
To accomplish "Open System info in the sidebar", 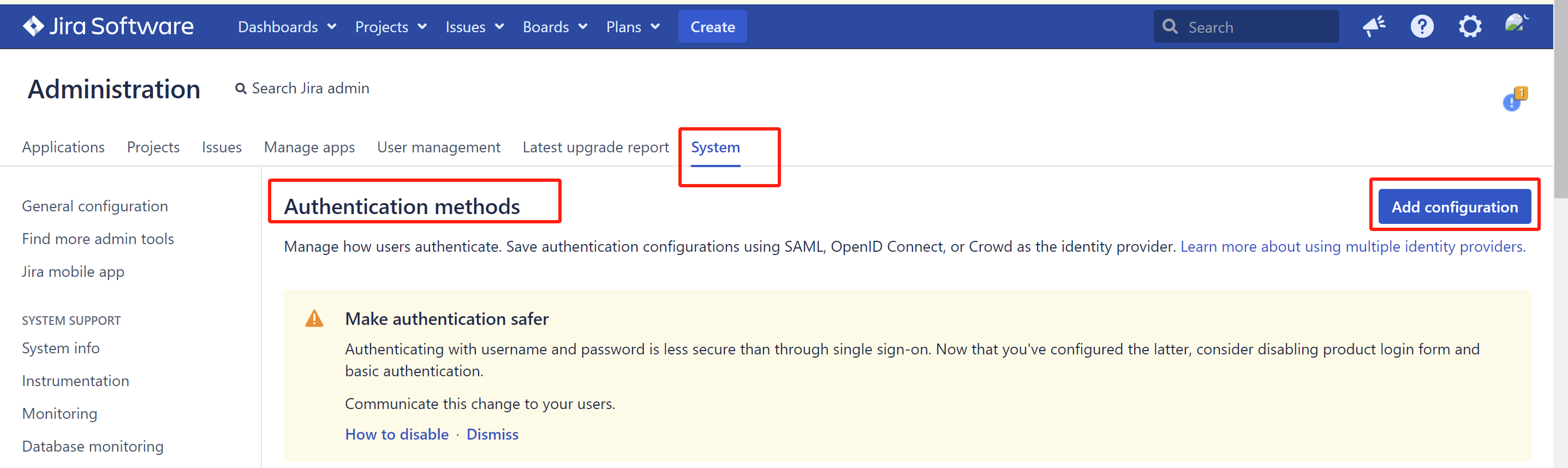I will pyautogui.click(x=61, y=348).
